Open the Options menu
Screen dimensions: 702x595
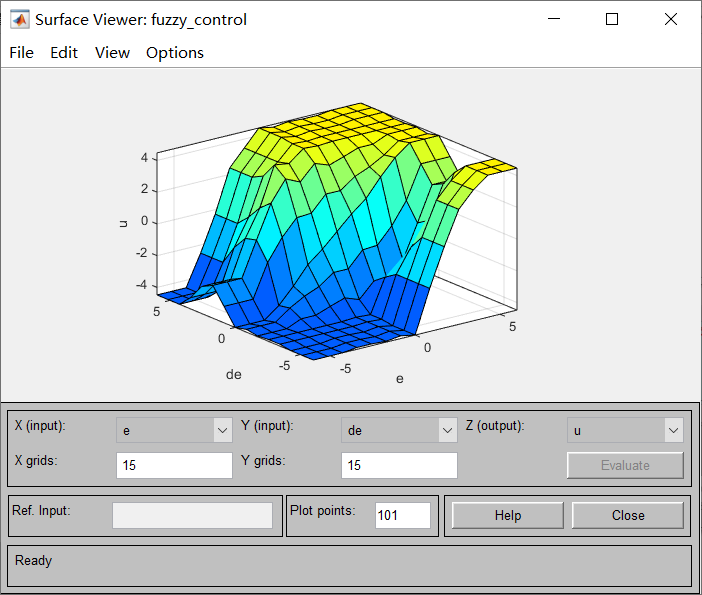click(x=175, y=53)
